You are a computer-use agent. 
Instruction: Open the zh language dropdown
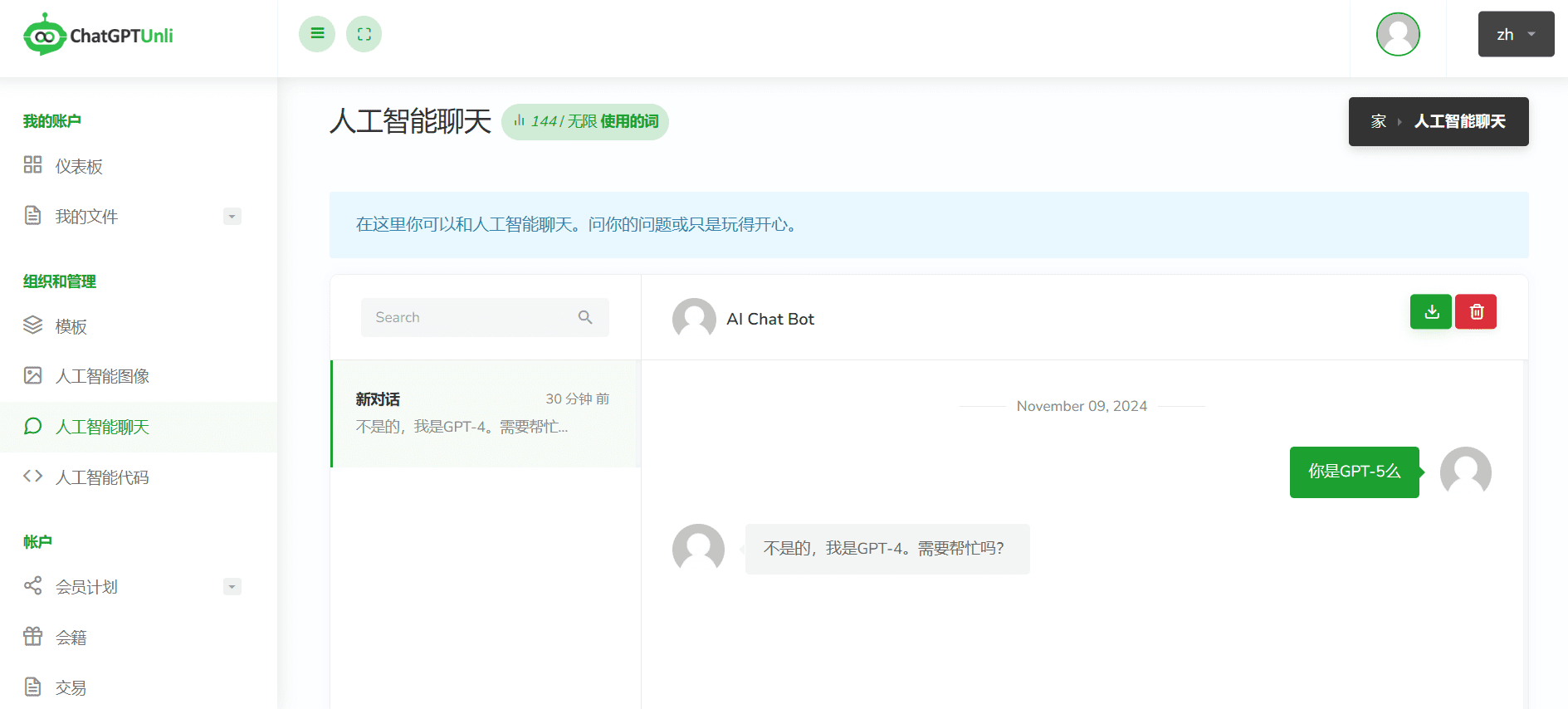pyautogui.click(x=1516, y=34)
